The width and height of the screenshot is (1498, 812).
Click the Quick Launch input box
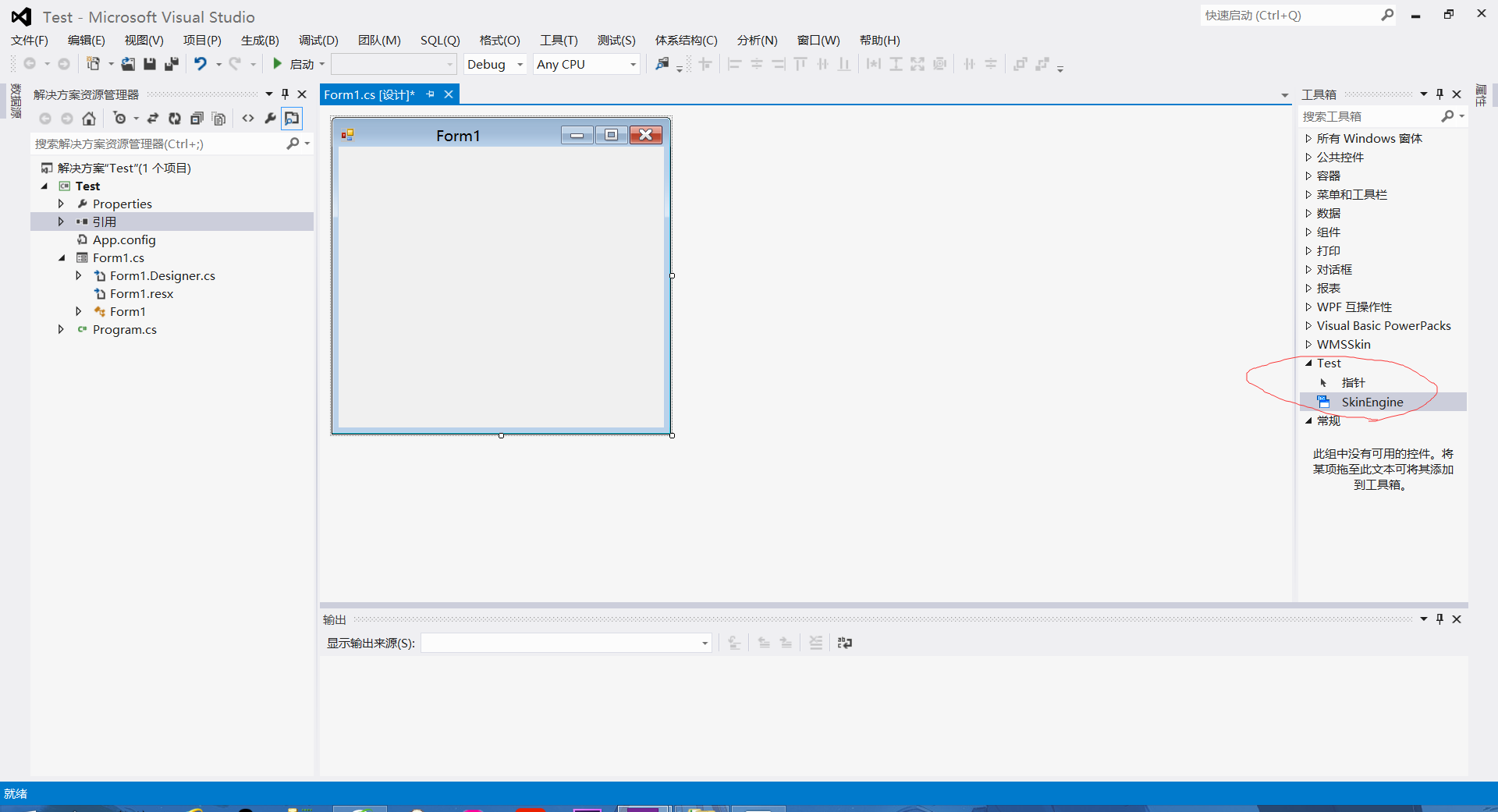(1290, 15)
